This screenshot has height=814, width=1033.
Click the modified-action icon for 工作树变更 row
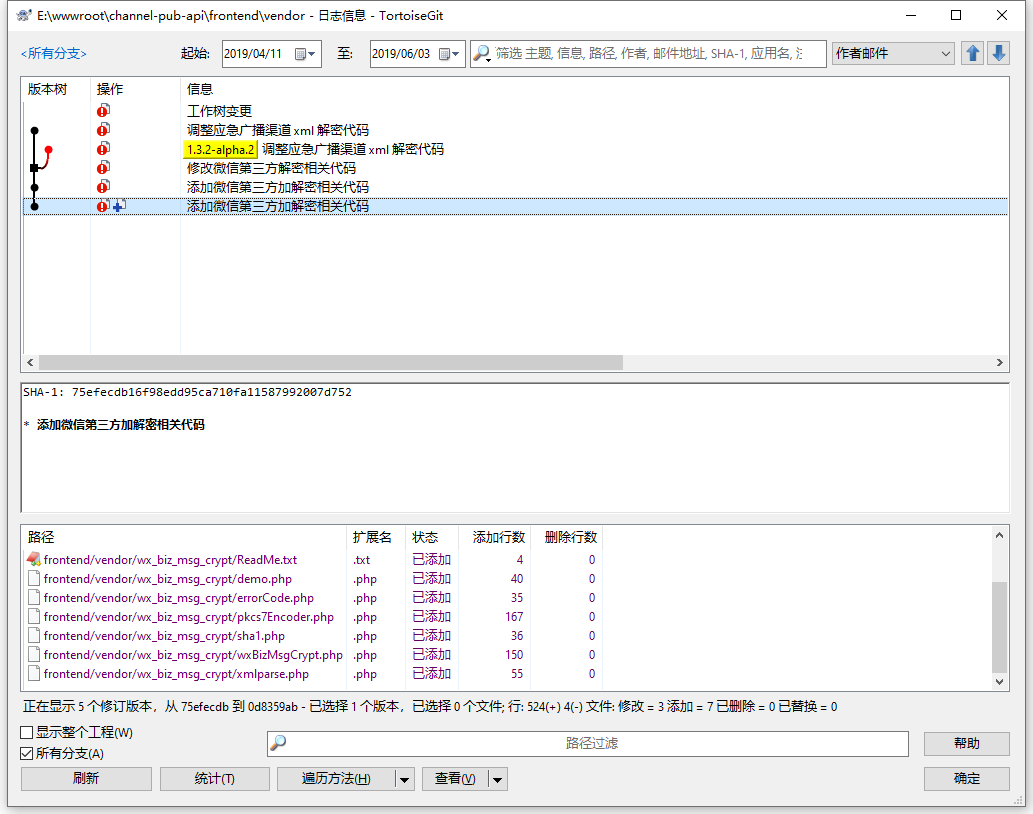(103, 111)
